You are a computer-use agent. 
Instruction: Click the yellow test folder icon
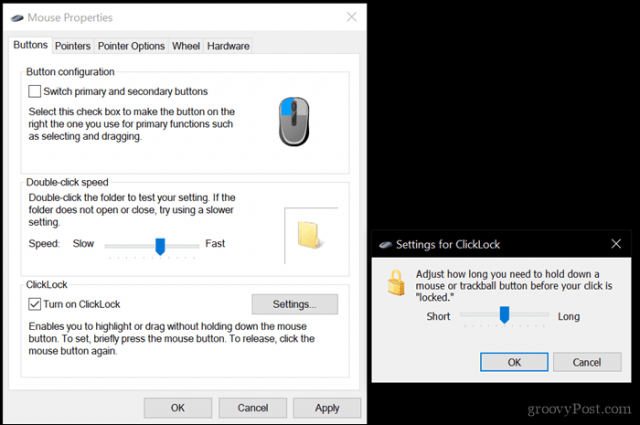click(x=309, y=235)
